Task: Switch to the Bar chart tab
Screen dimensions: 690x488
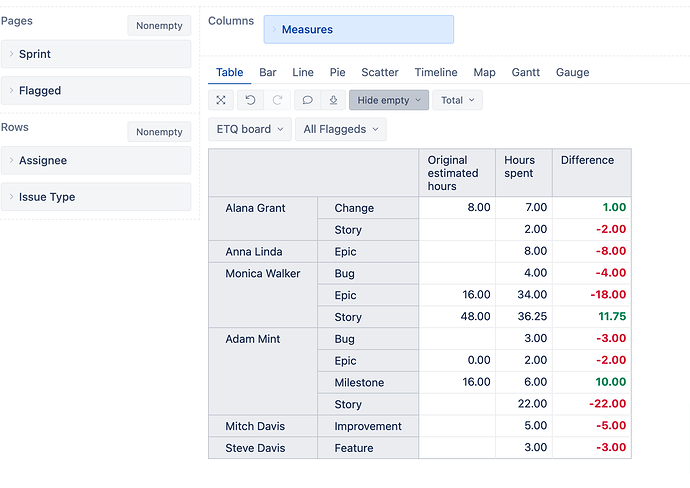Action: point(268,72)
